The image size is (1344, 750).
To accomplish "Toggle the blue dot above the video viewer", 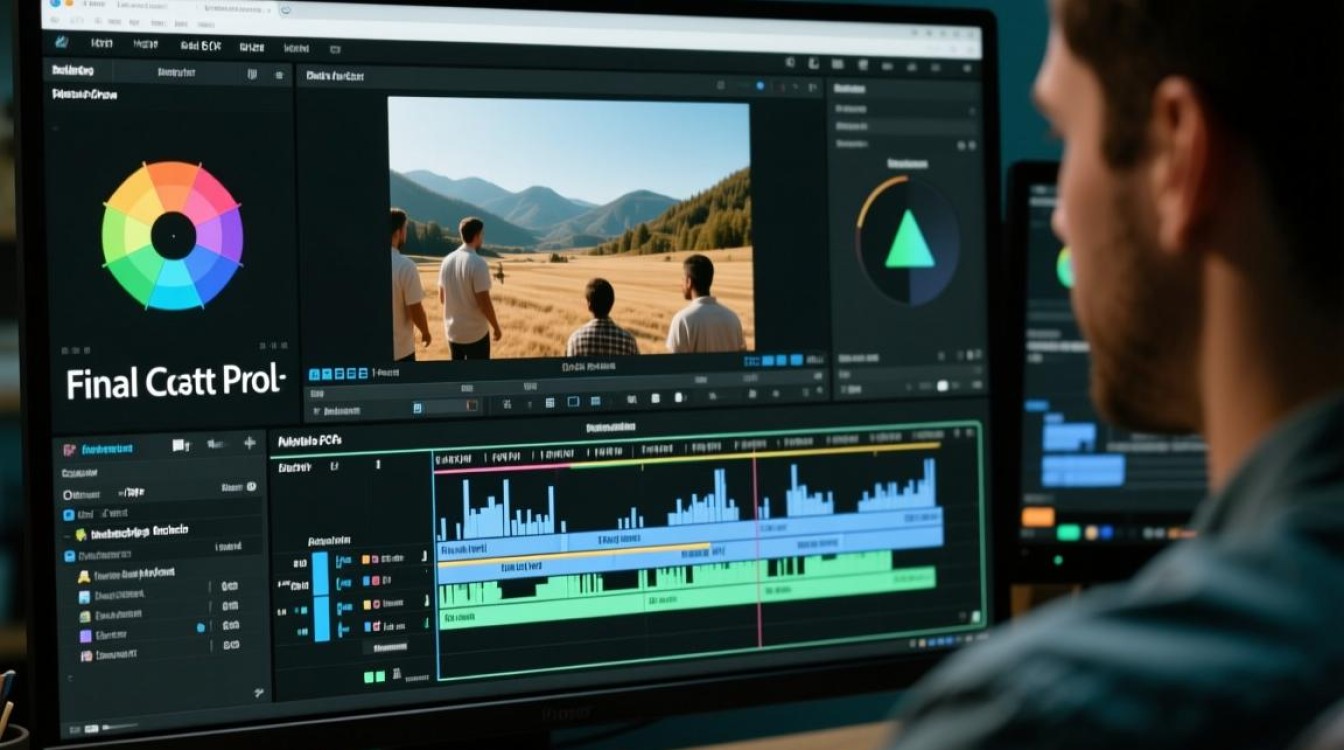I will click(x=760, y=86).
